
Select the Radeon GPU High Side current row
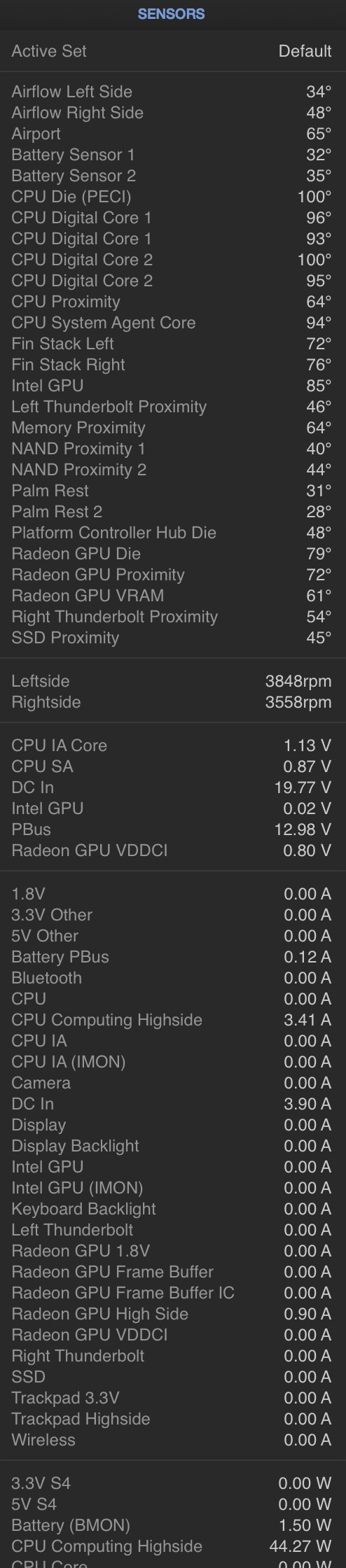click(173, 1314)
